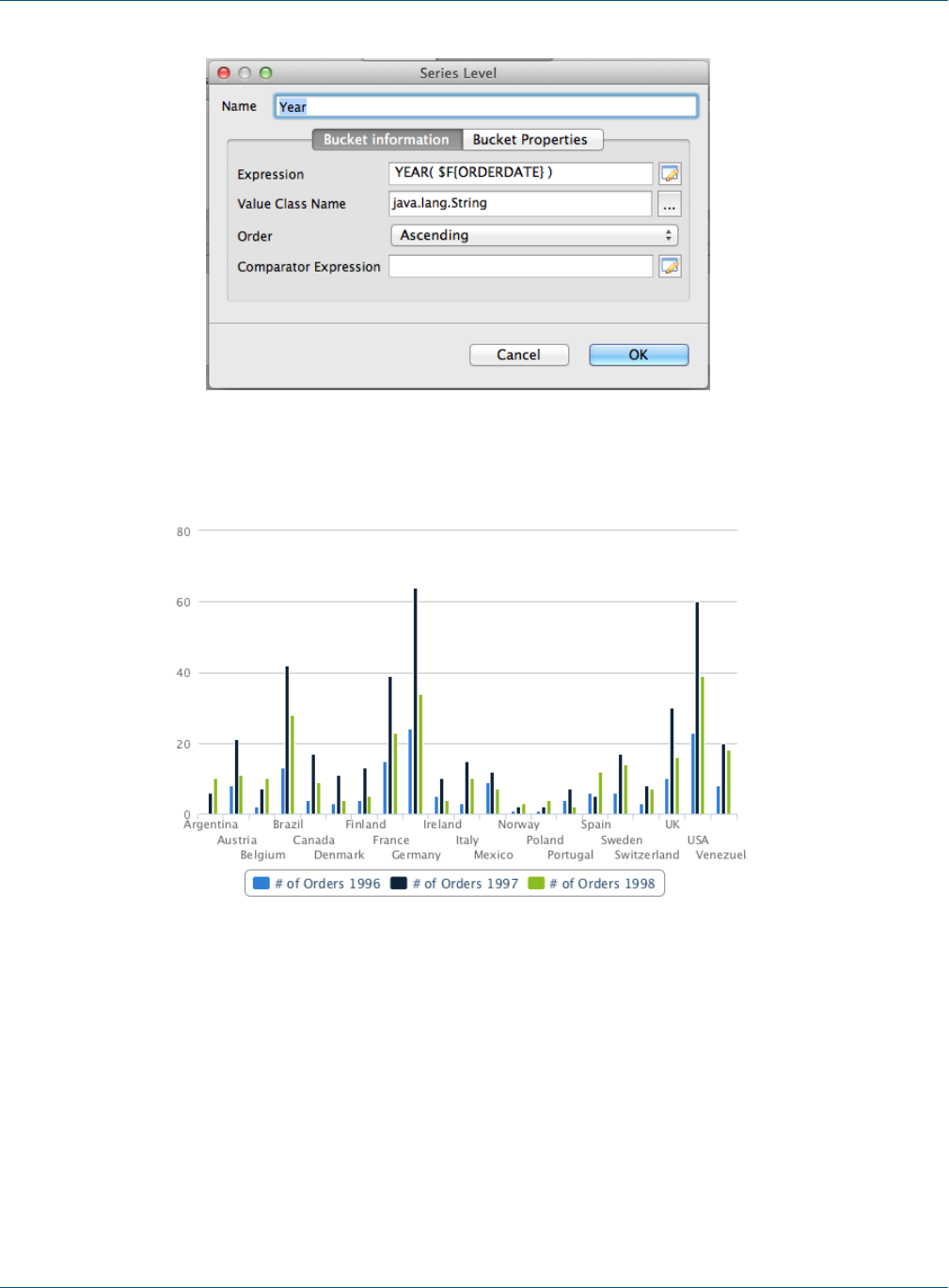Click into the Name text field
The image size is (949, 1288).
[x=486, y=106]
